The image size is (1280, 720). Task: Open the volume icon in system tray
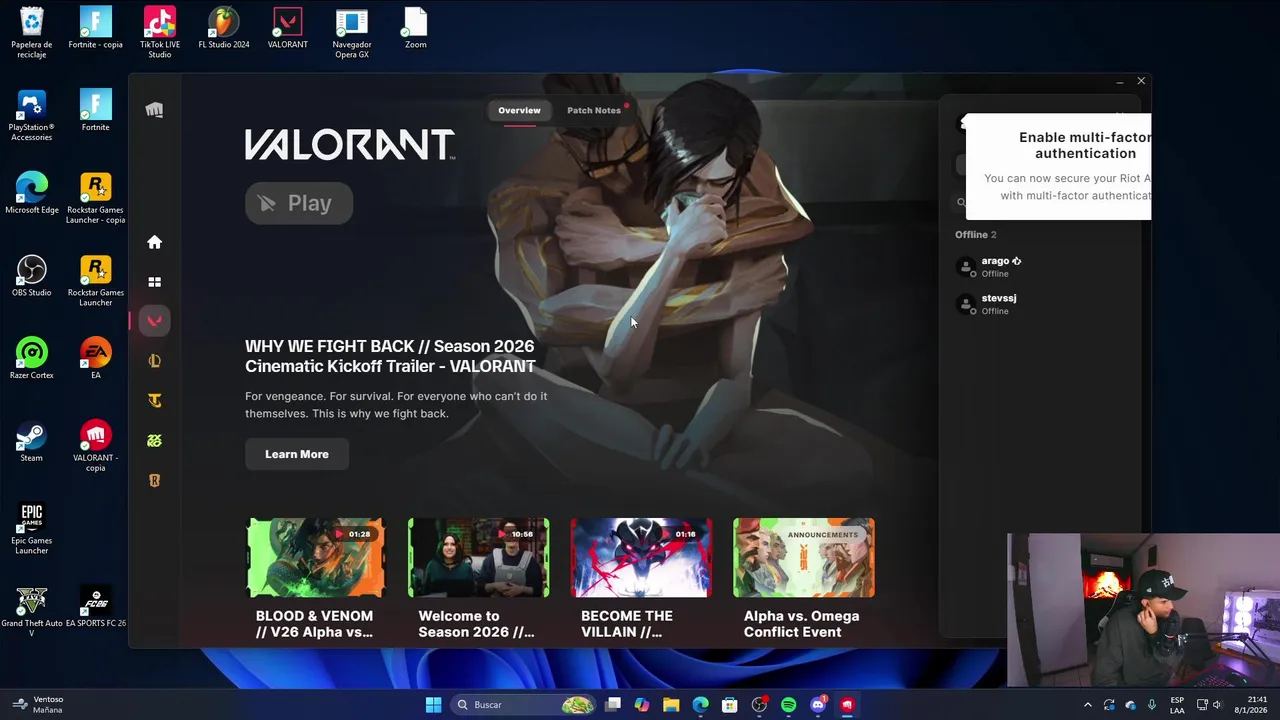pos(1217,705)
